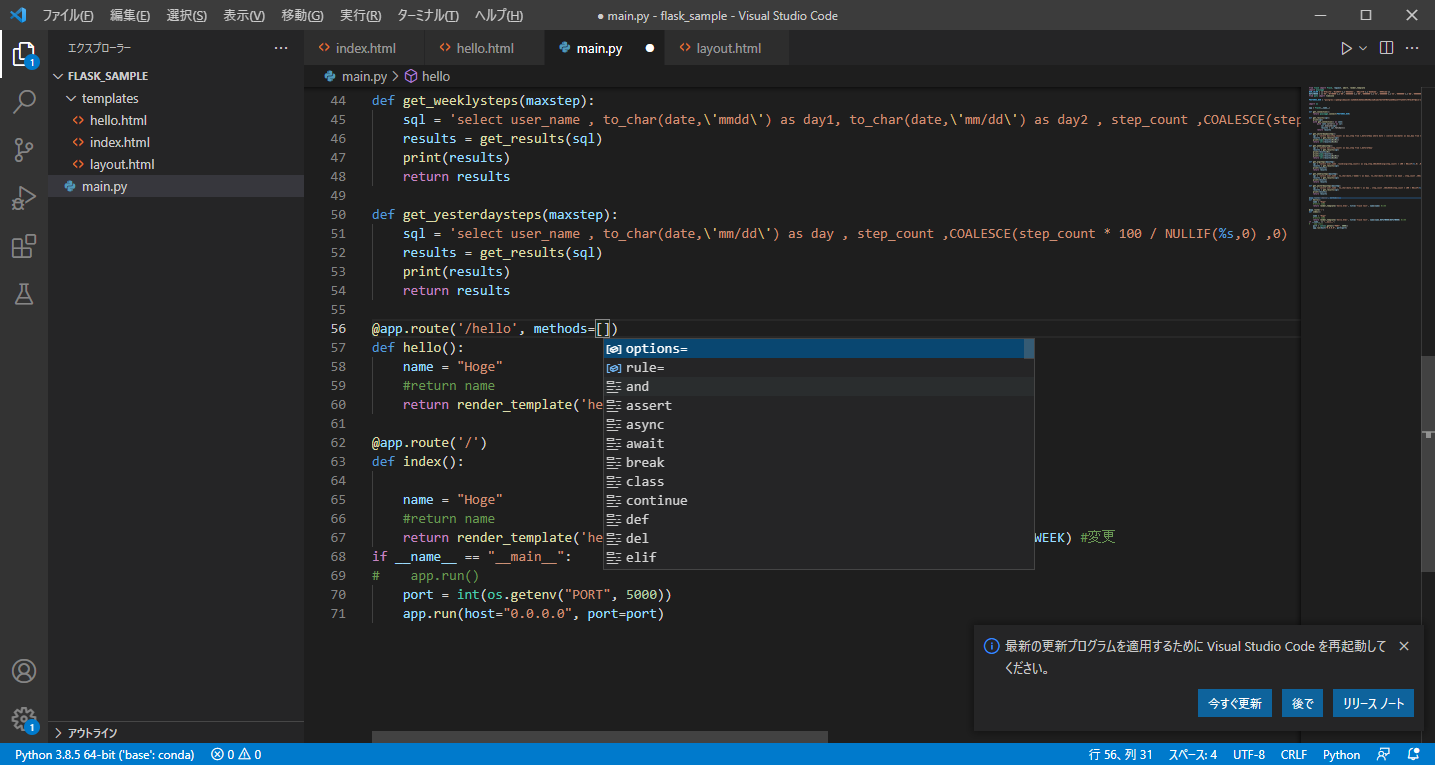The image size is (1435, 765).
Task: Open the notifications bell in status bar
Action: 1414,755
